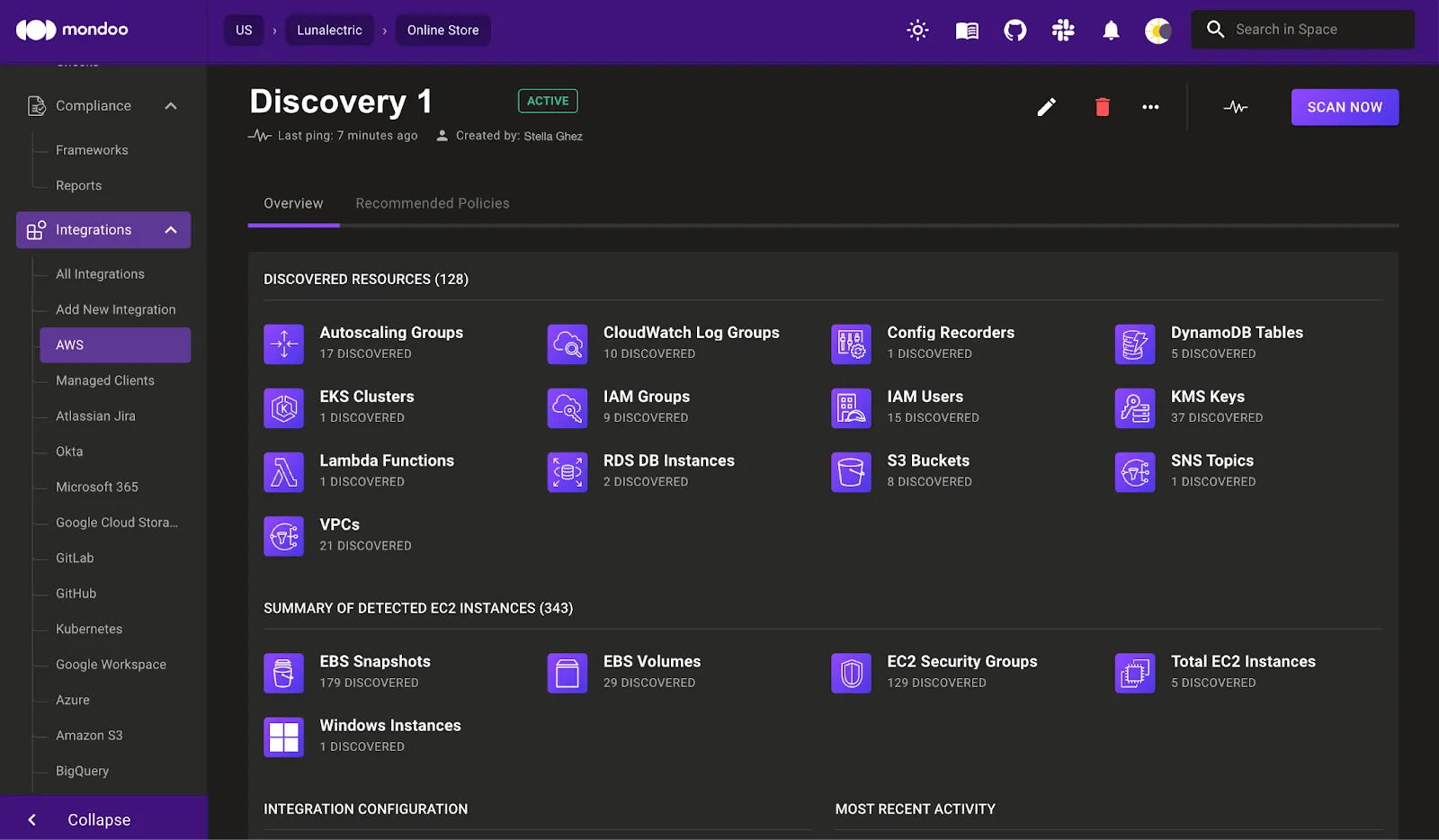Open the three-dot more options menu

coord(1150,107)
